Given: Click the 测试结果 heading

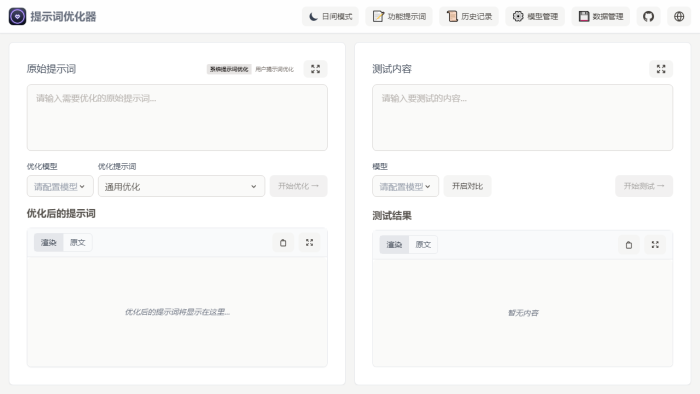Looking at the screenshot, I should (x=392, y=216).
